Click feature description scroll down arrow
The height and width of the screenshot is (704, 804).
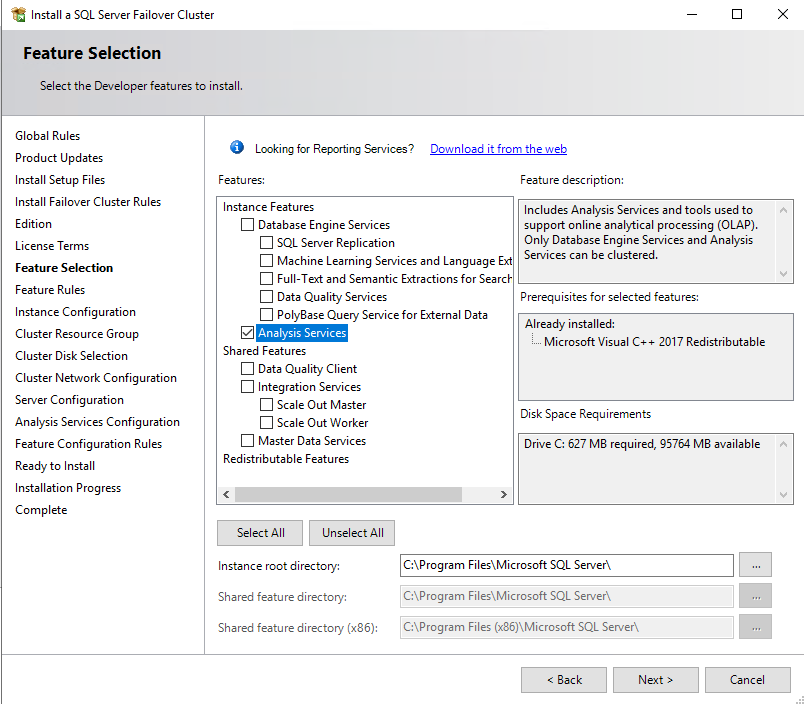coord(783,273)
